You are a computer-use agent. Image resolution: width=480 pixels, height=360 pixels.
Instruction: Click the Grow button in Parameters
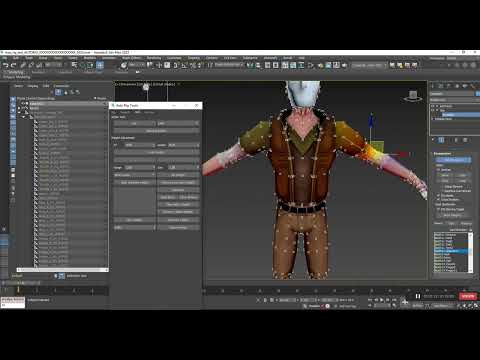tap(463, 175)
